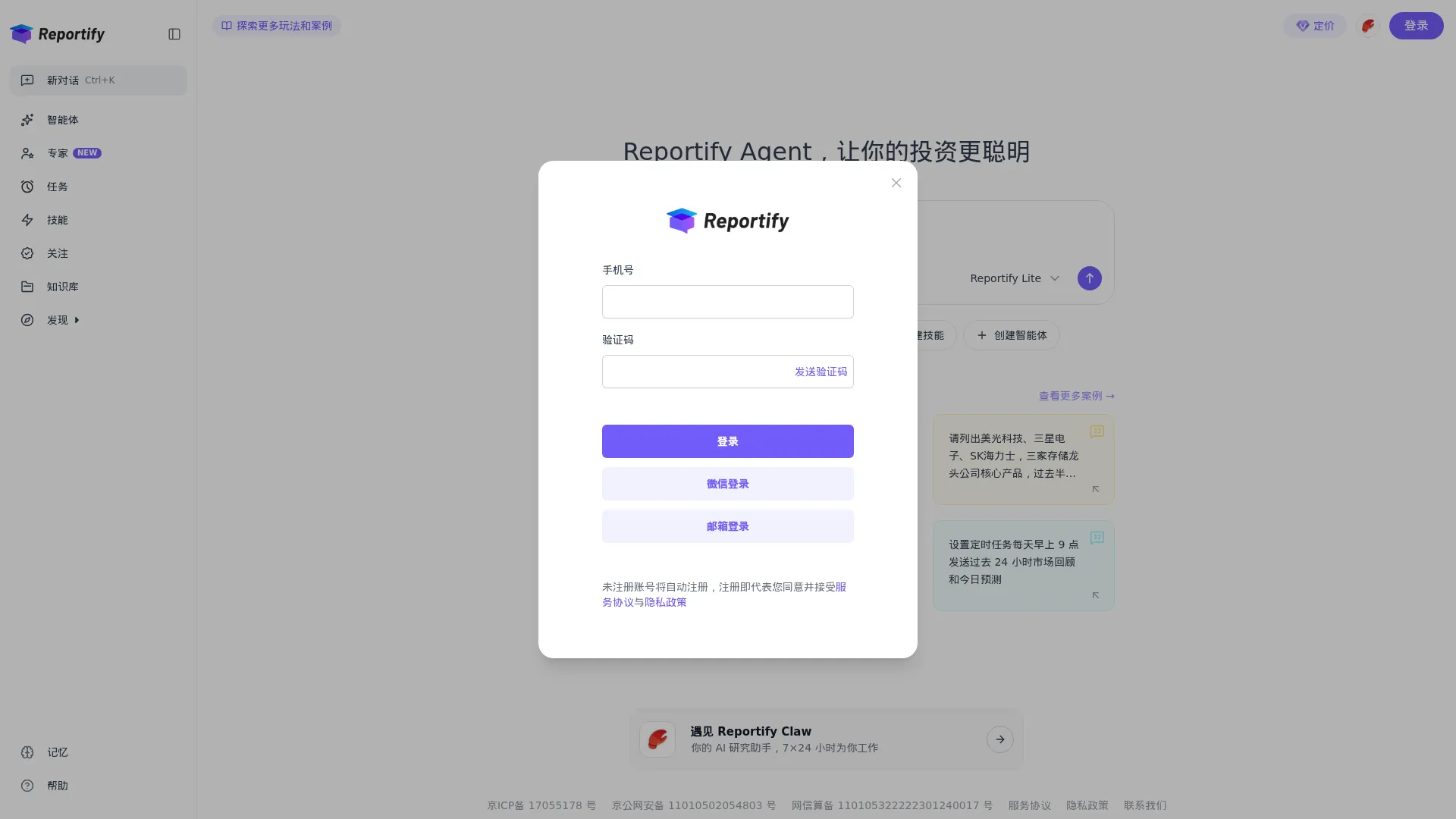Click the Reportify logo in sidebar

57,34
